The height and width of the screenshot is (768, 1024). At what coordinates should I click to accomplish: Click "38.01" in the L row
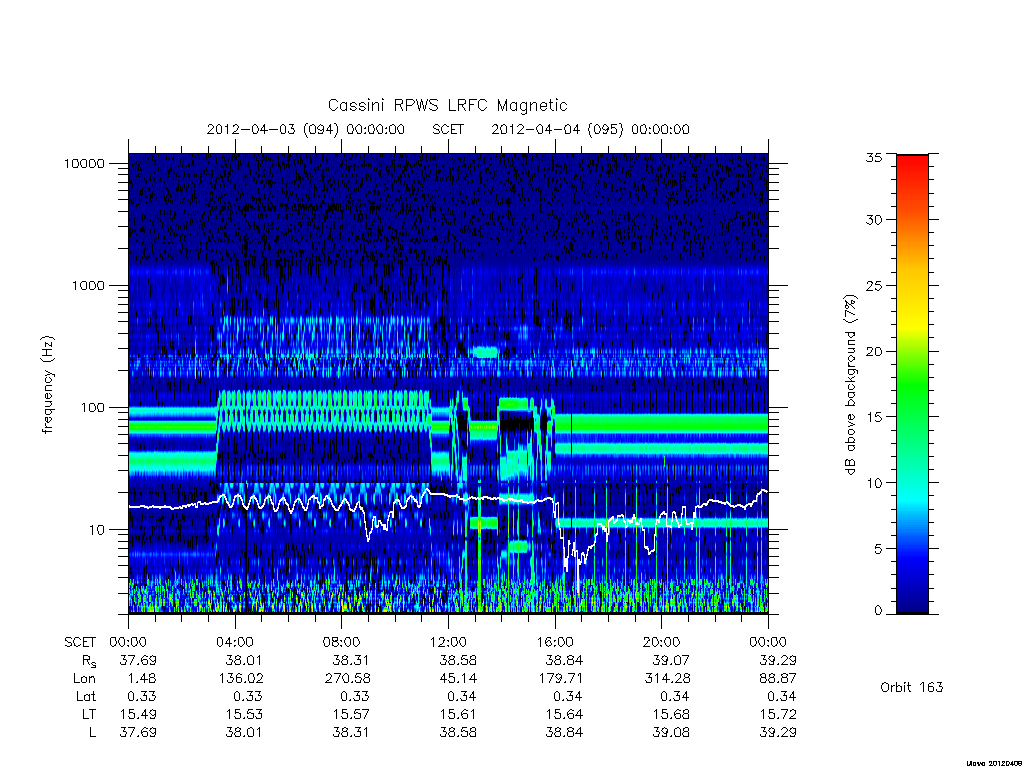tap(244, 732)
